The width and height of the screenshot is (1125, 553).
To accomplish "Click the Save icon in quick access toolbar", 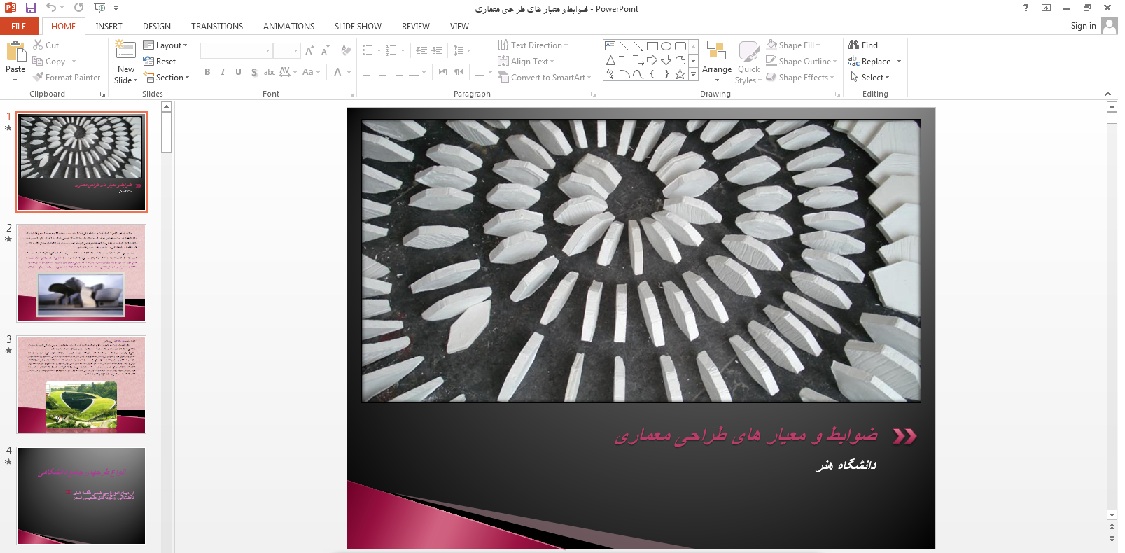I will [30, 8].
